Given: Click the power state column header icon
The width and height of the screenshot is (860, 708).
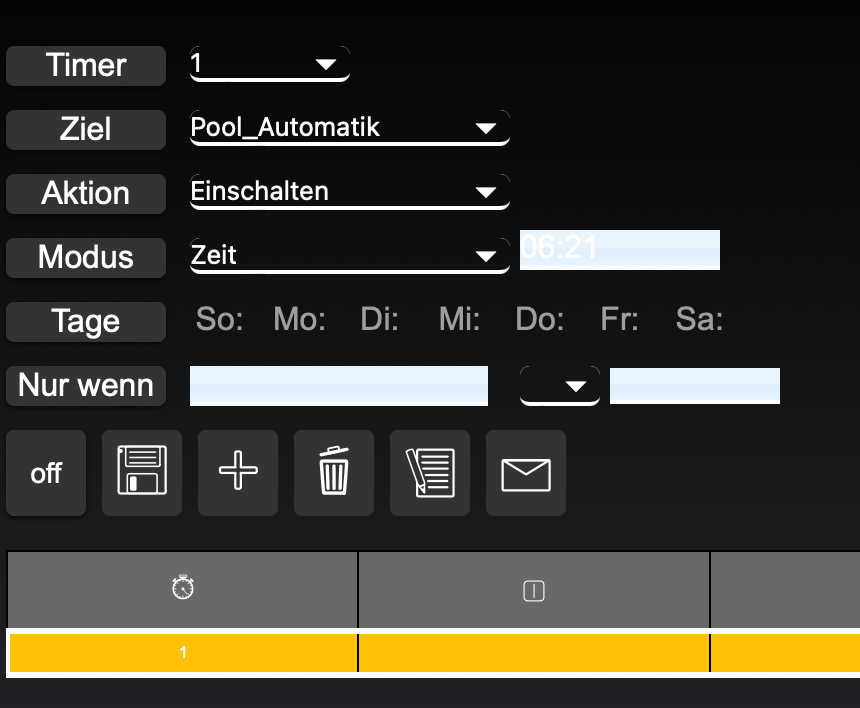Looking at the screenshot, I should click(x=534, y=591).
